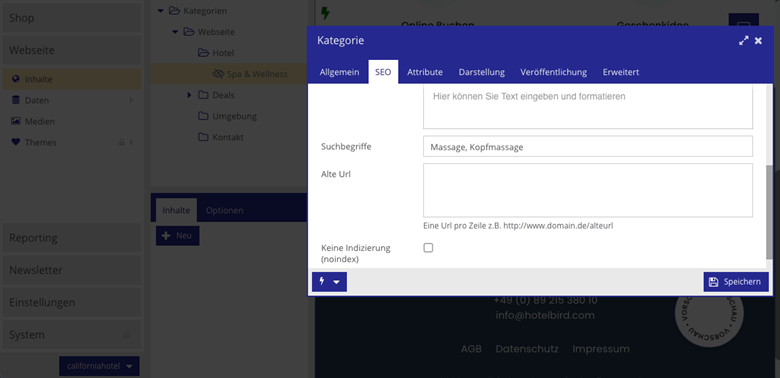Select the Hotel category in tree
The width and height of the screenshot is (780, 378).
223,53
